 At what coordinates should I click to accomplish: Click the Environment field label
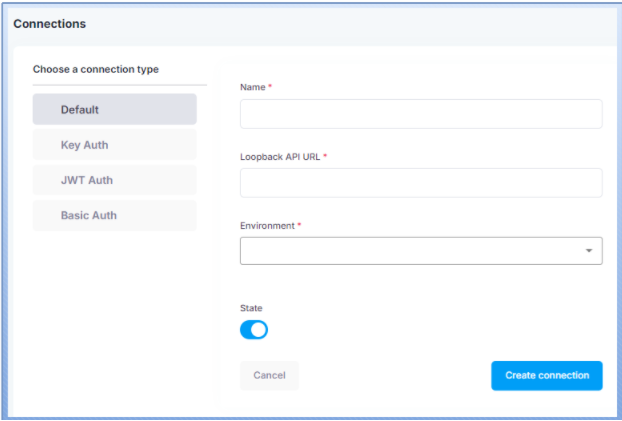point(267,226)
